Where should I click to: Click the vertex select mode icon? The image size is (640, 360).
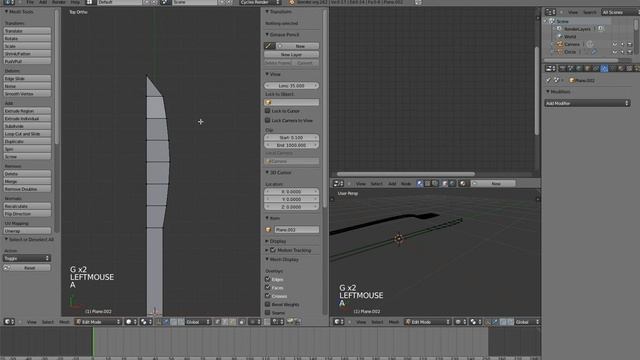pyautogui.click(x=218, y=322)
